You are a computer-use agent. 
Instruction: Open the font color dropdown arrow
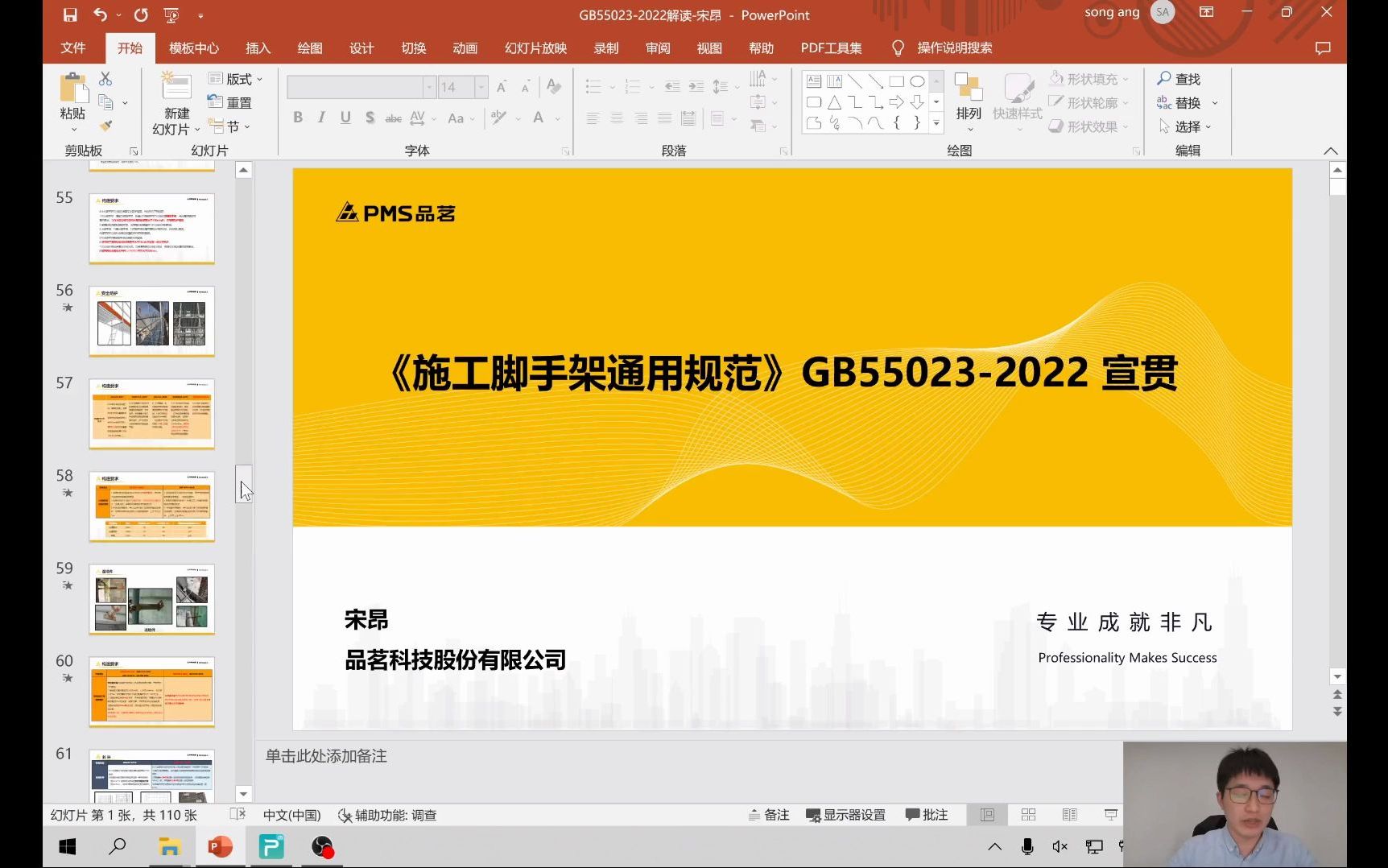558,118
